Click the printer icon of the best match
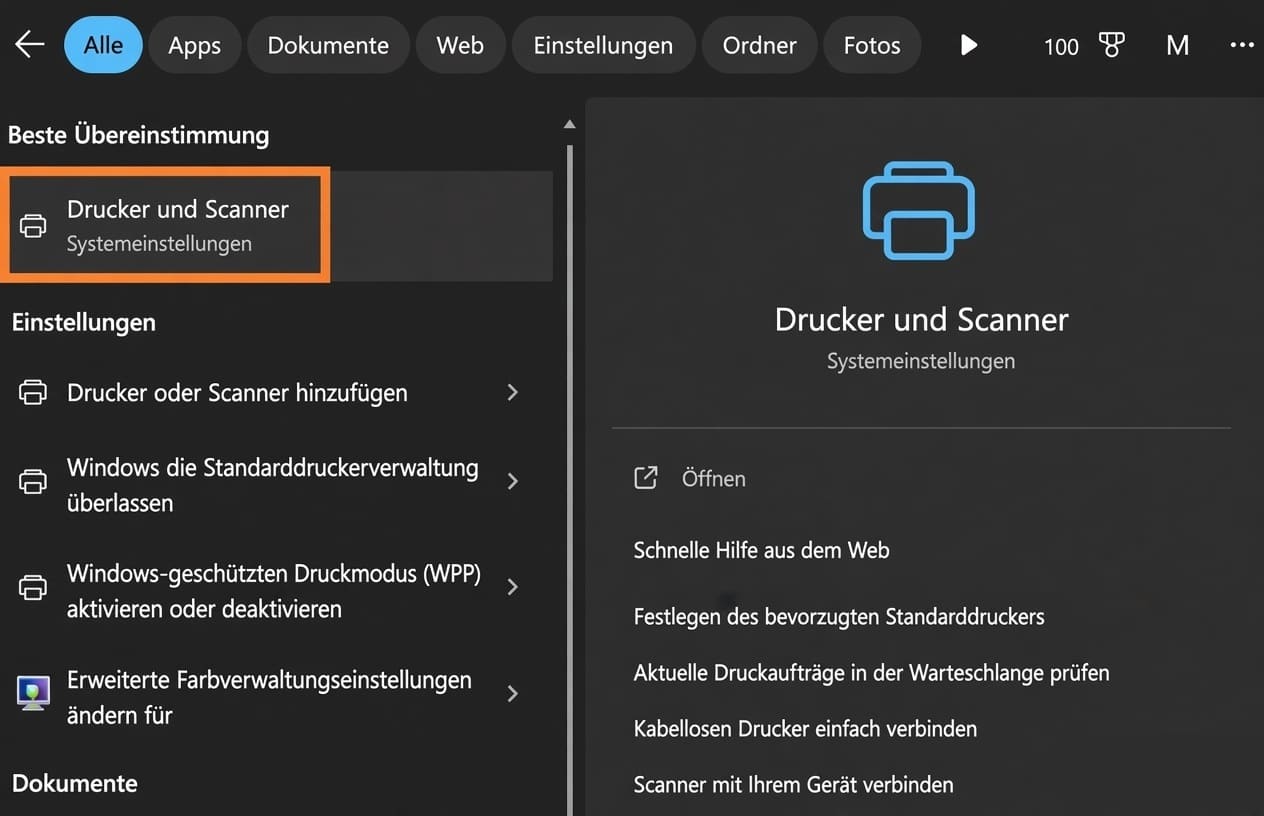The height and width of the screenshot is (816, 1264). click(33, 226)
